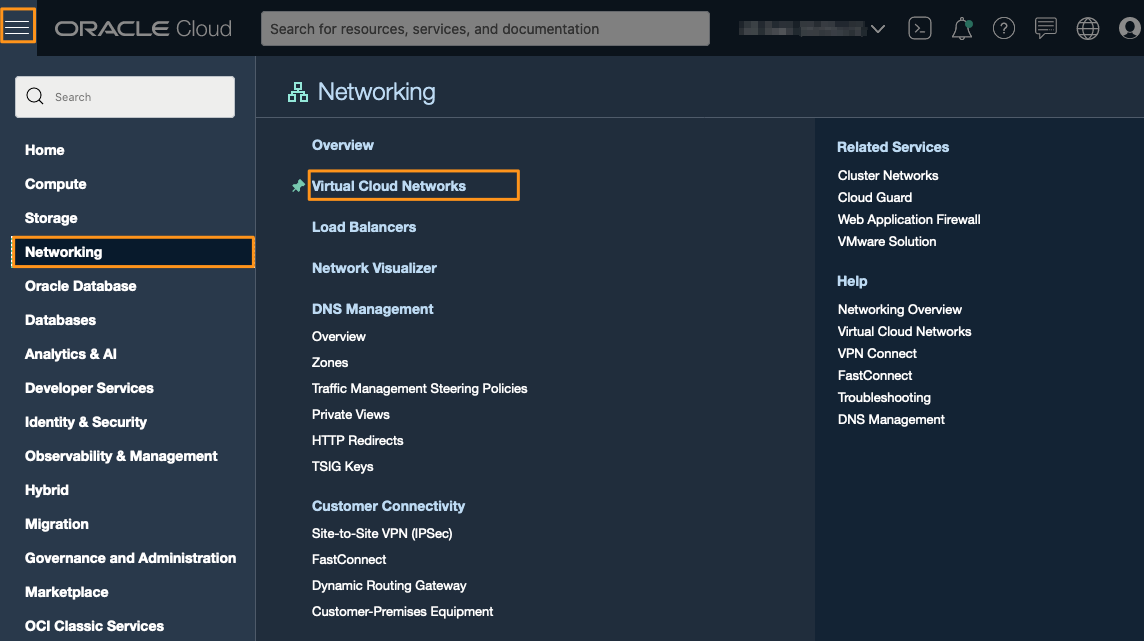Select Compute in the sidebar menu
Viewport: 1144px width, 641px height.
tap(55, 184)
